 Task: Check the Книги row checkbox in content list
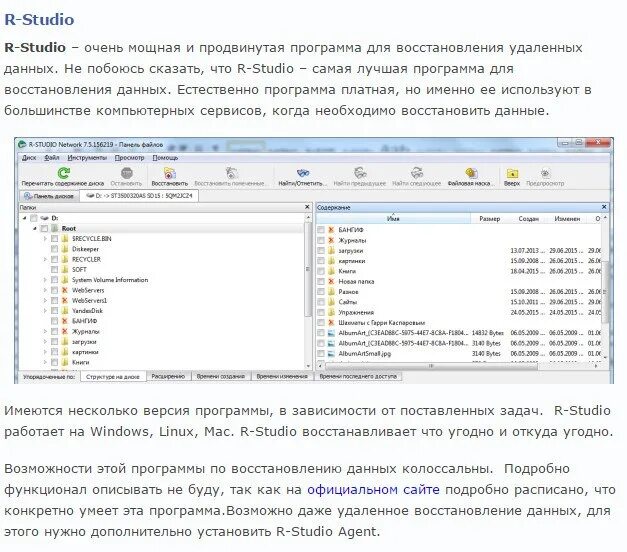pyautogui.click(x=321, y=271)
